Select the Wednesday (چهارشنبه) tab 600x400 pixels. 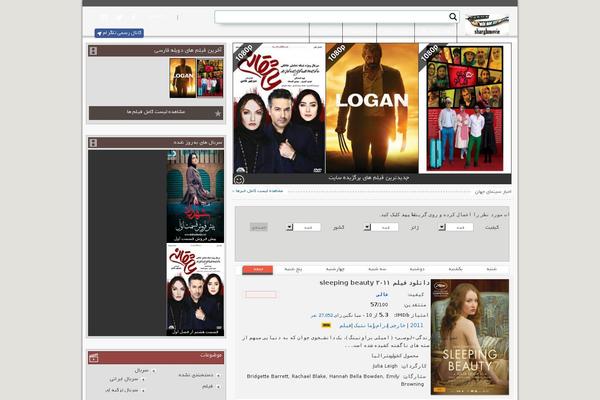335,269
